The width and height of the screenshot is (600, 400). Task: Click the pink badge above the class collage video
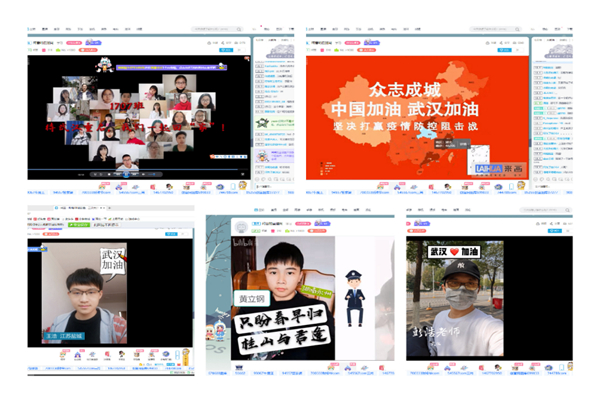[x=73, y=43]
